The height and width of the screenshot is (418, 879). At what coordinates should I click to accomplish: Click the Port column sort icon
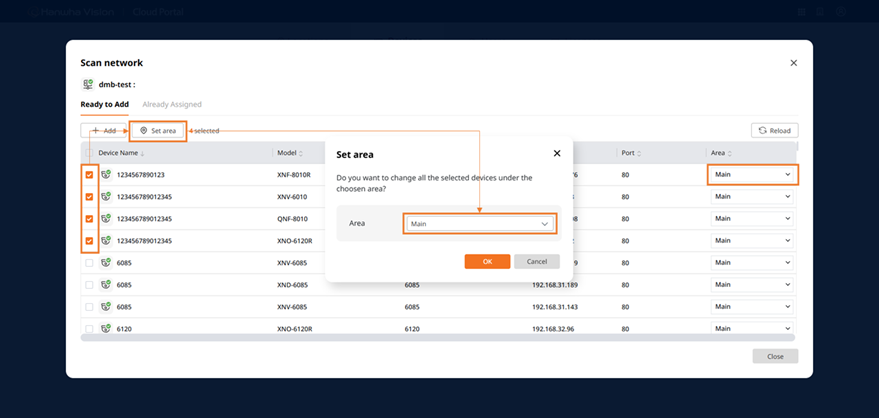pos(639,153)
